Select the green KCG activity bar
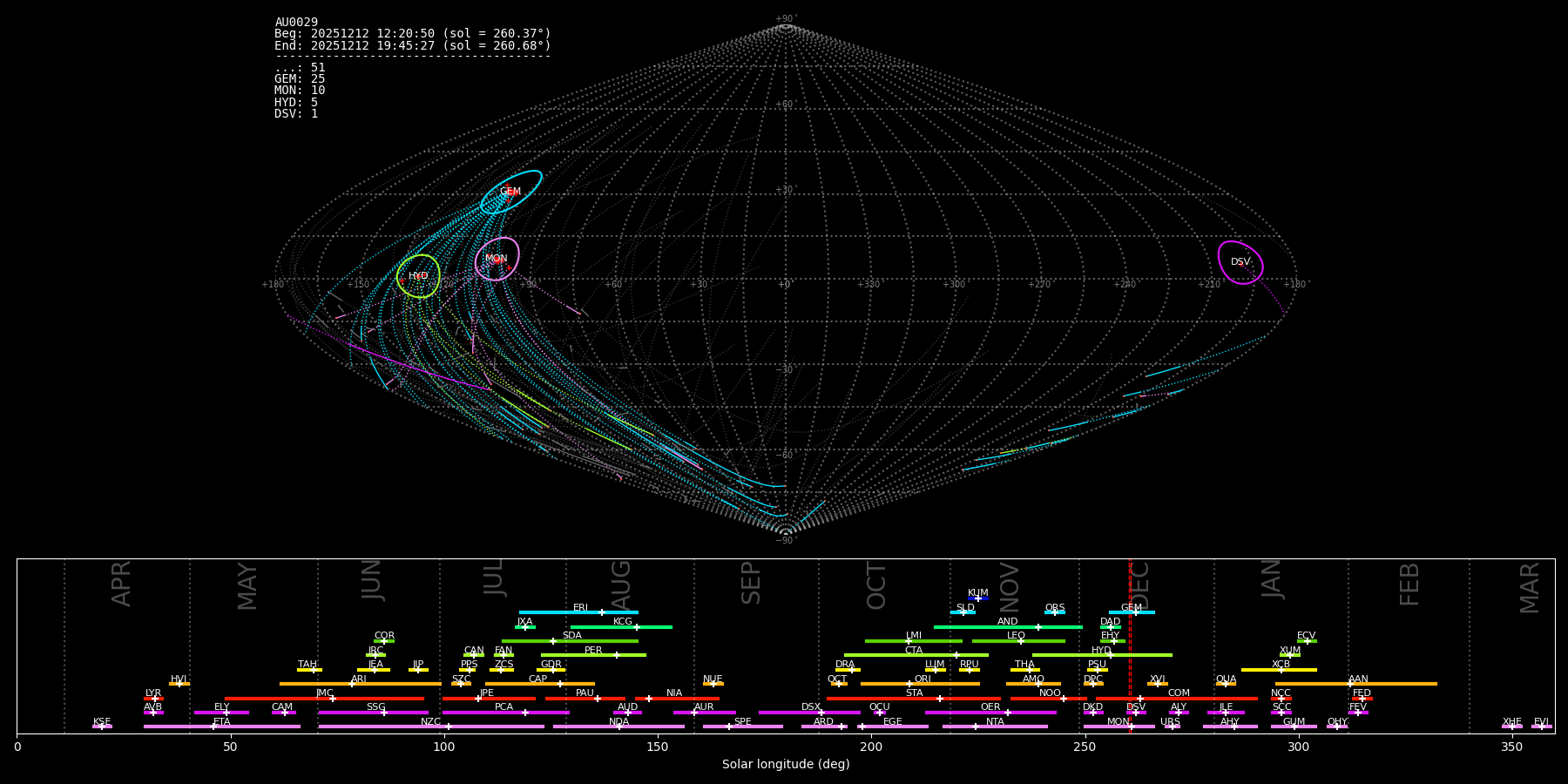The image size is (1568, 784). tap(620, 626)
